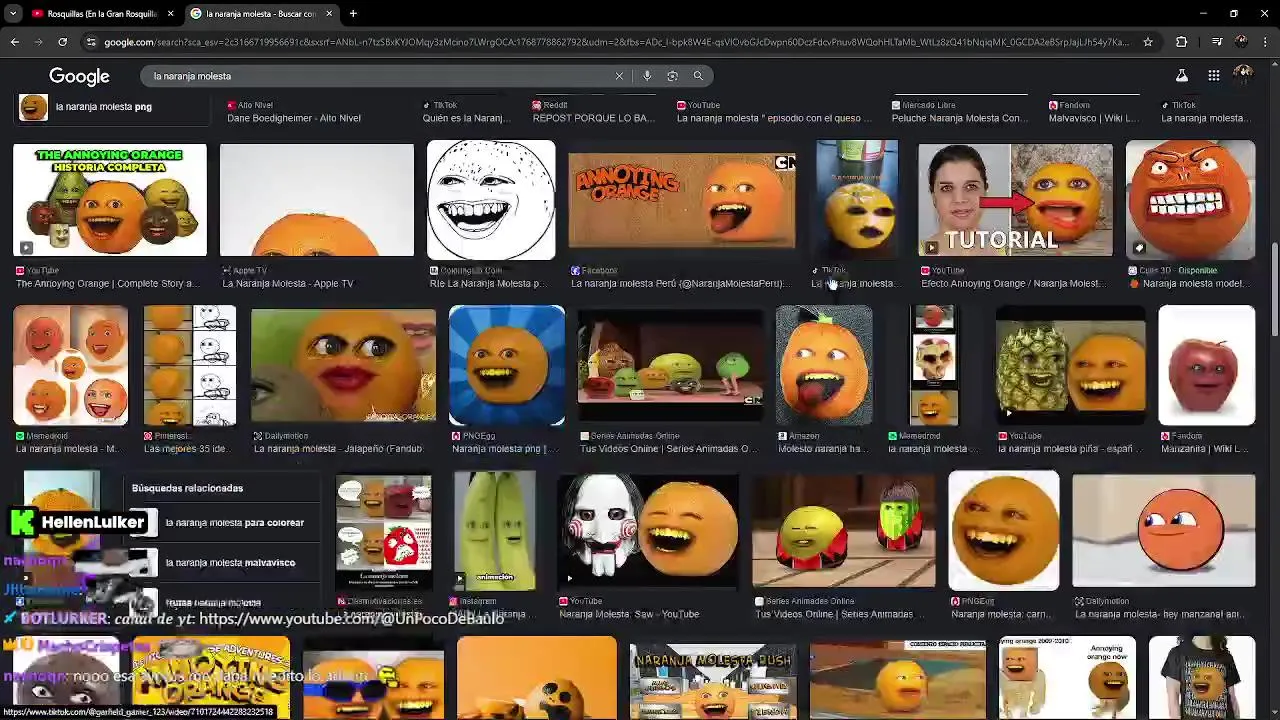The image size is (1280, 720).
Task: Open the 'Dane Boedigheimer - Alto Nivel' result
Action: point(294,118)
